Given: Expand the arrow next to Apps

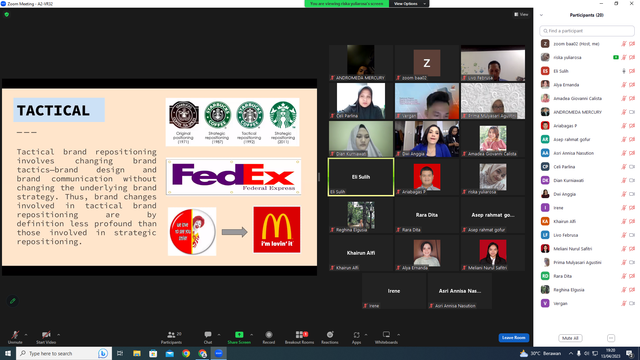Looking at the screenshot, I should click(366, 335).
